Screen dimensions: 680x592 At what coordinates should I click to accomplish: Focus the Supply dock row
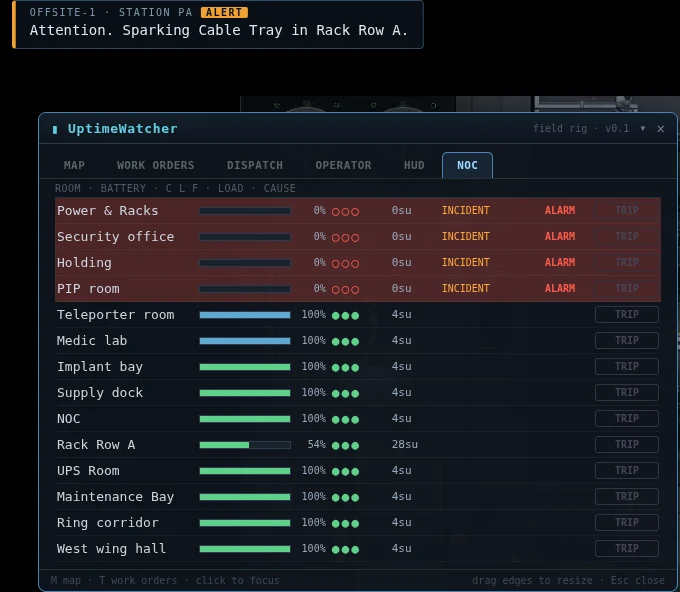[x=358, y=392]
